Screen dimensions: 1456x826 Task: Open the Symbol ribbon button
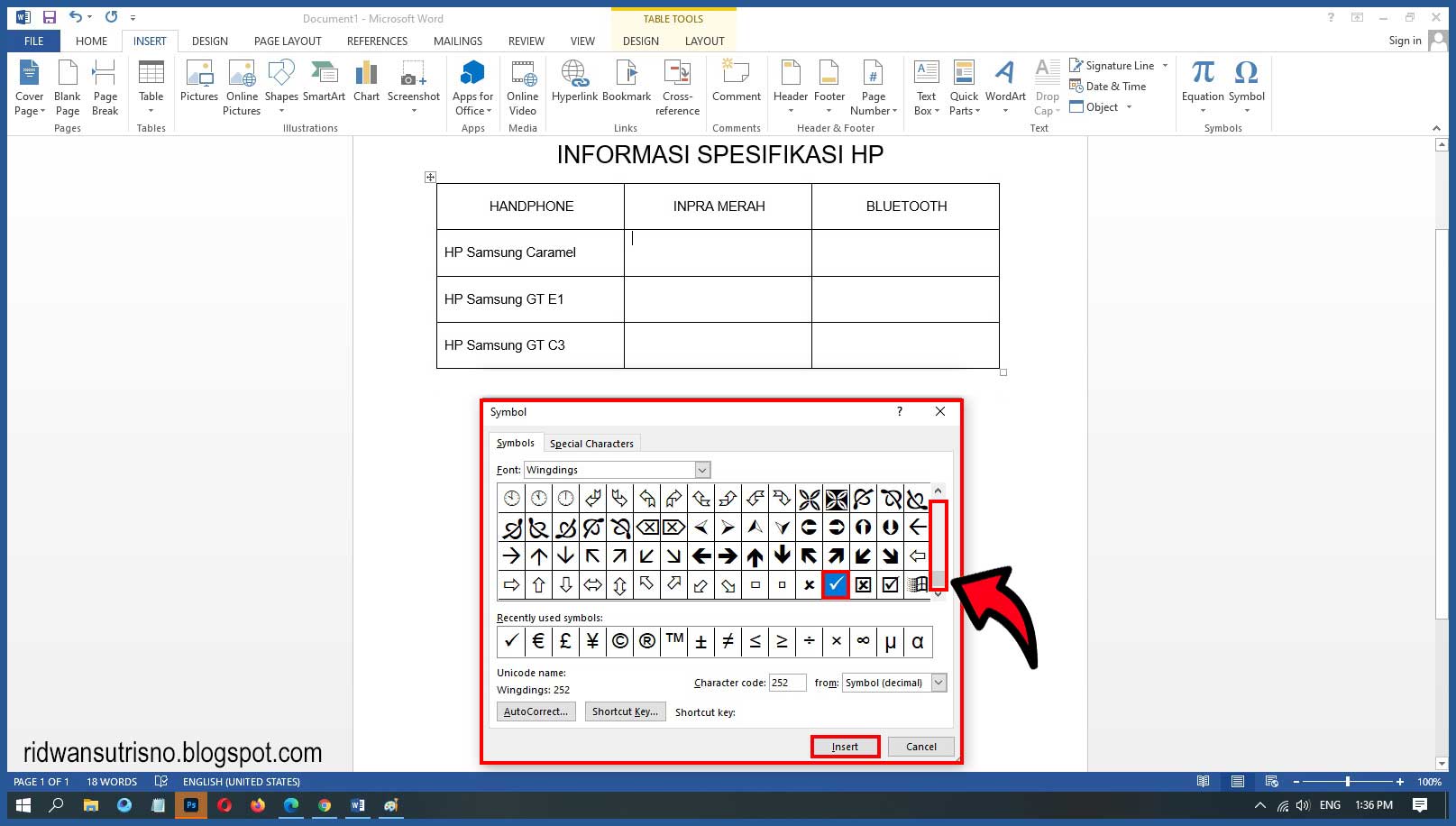[x=1246, y=87]
